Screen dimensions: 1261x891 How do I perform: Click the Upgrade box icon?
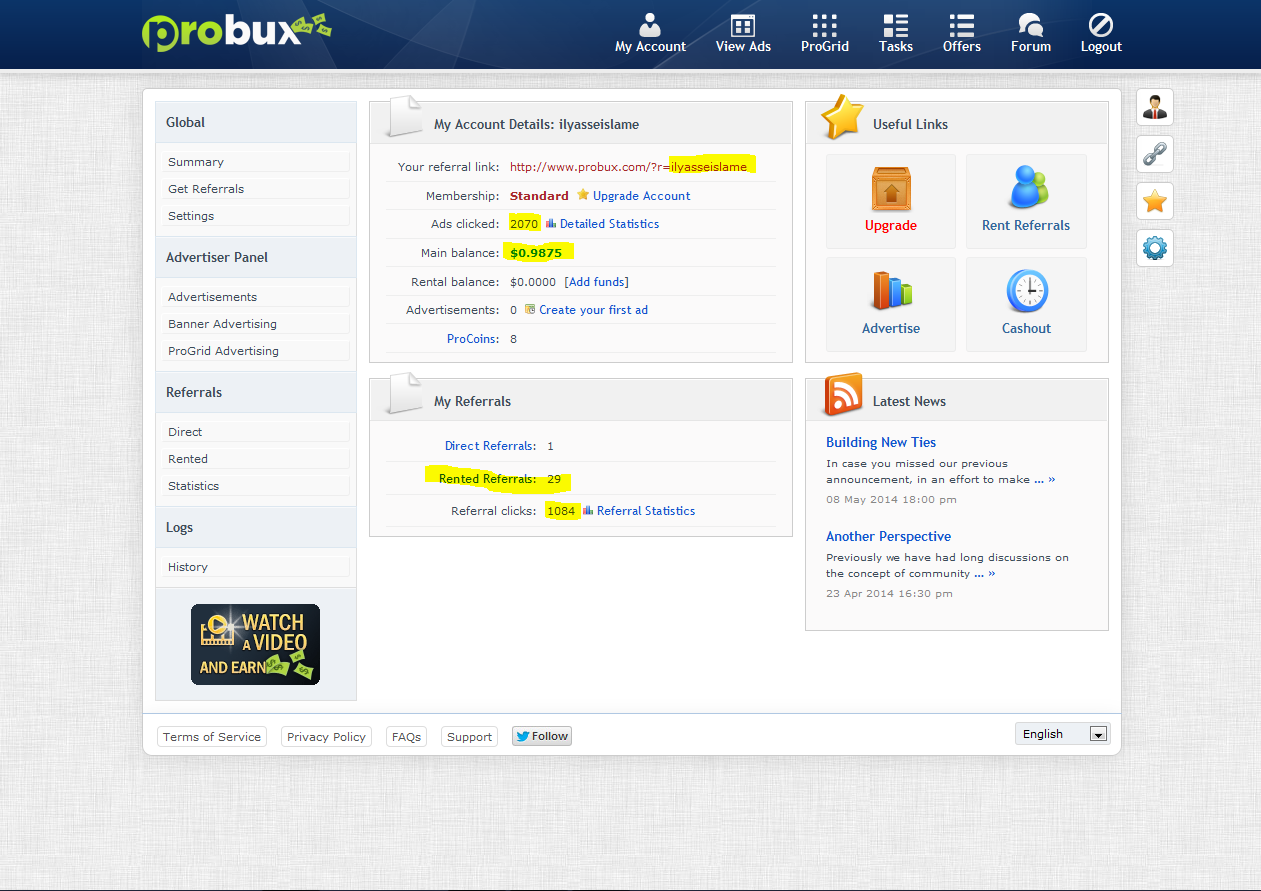point(890,189)
